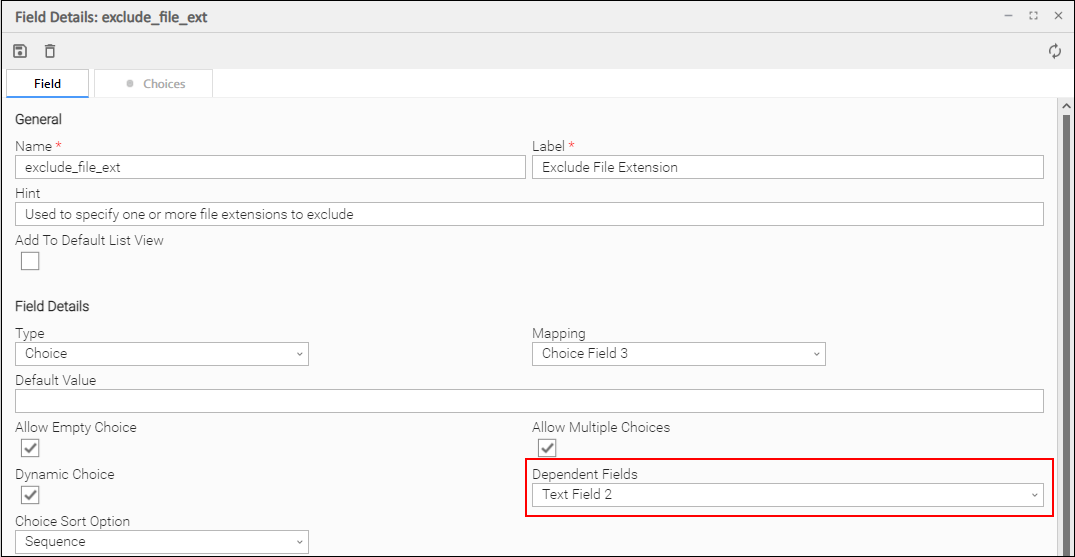Open the Type dropdown
Viewport: 1075px width, 557px height.
pyautogui.click(x=162, y=353)
